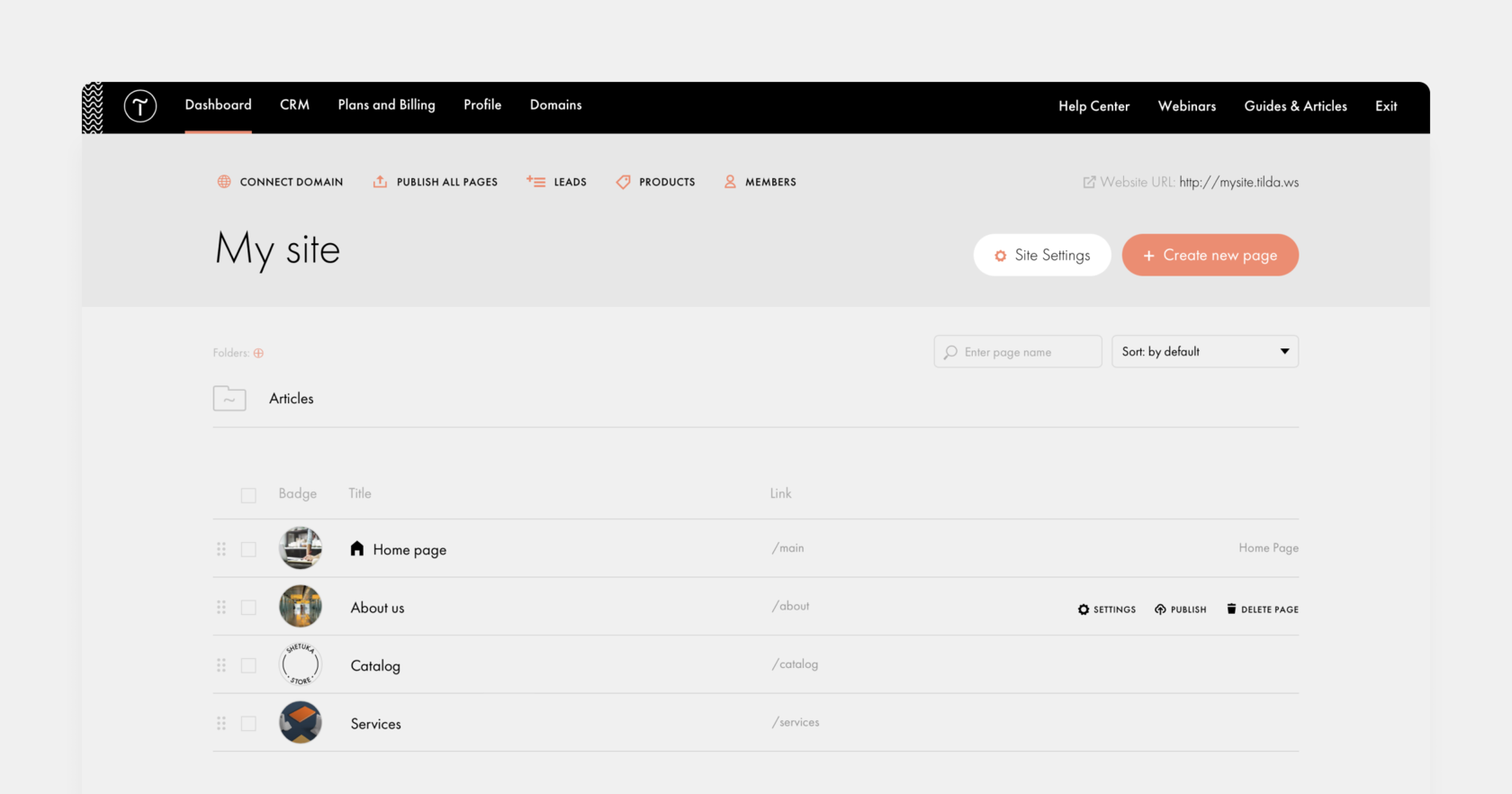The height and width of the screenshot is (794, 1512).
Task: Click the external link icon beside Website URL
Action: (x=1089, y=182)
